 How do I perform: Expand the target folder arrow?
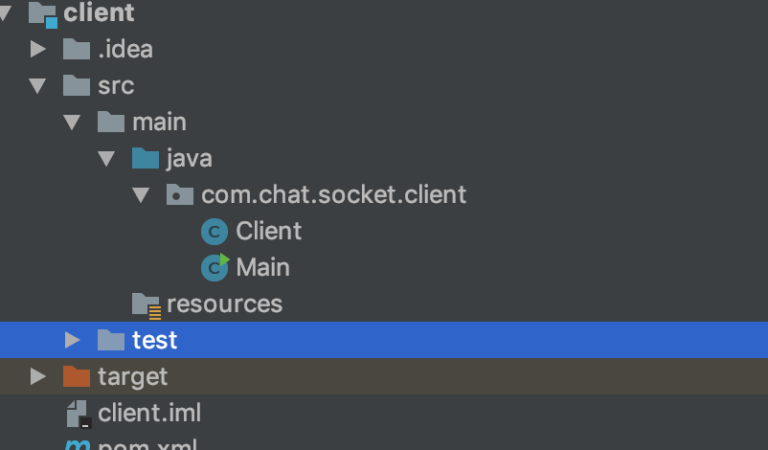pyautogui.click(x=38, y=376)
